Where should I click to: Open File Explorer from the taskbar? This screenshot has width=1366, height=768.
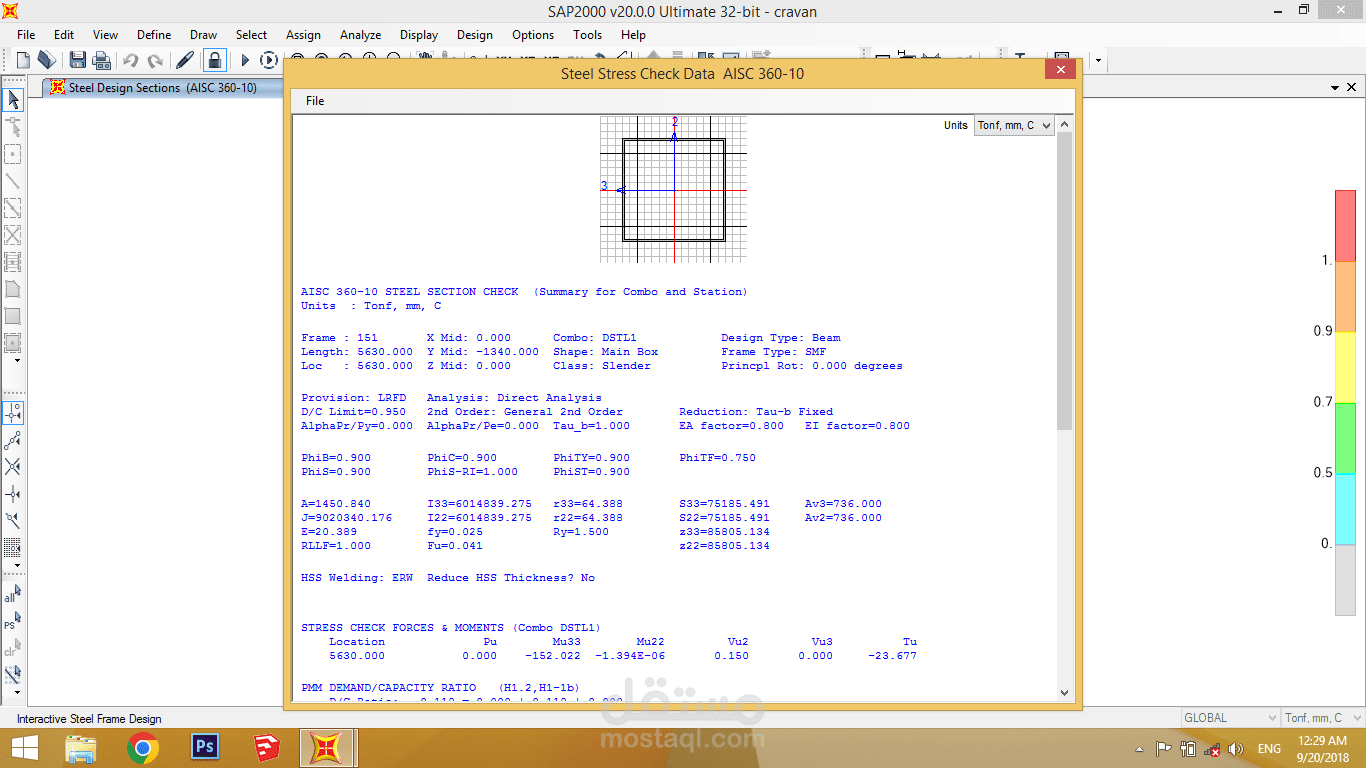coord(81,748)
